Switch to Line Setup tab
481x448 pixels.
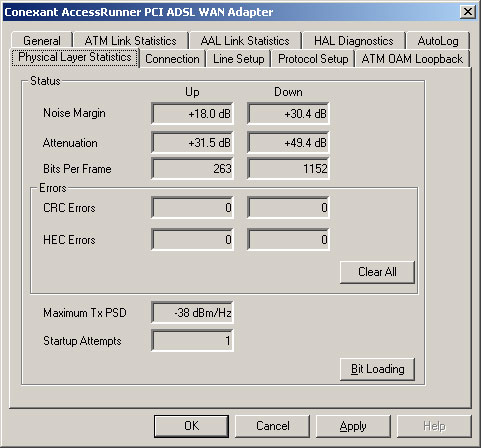click(238, 59)
